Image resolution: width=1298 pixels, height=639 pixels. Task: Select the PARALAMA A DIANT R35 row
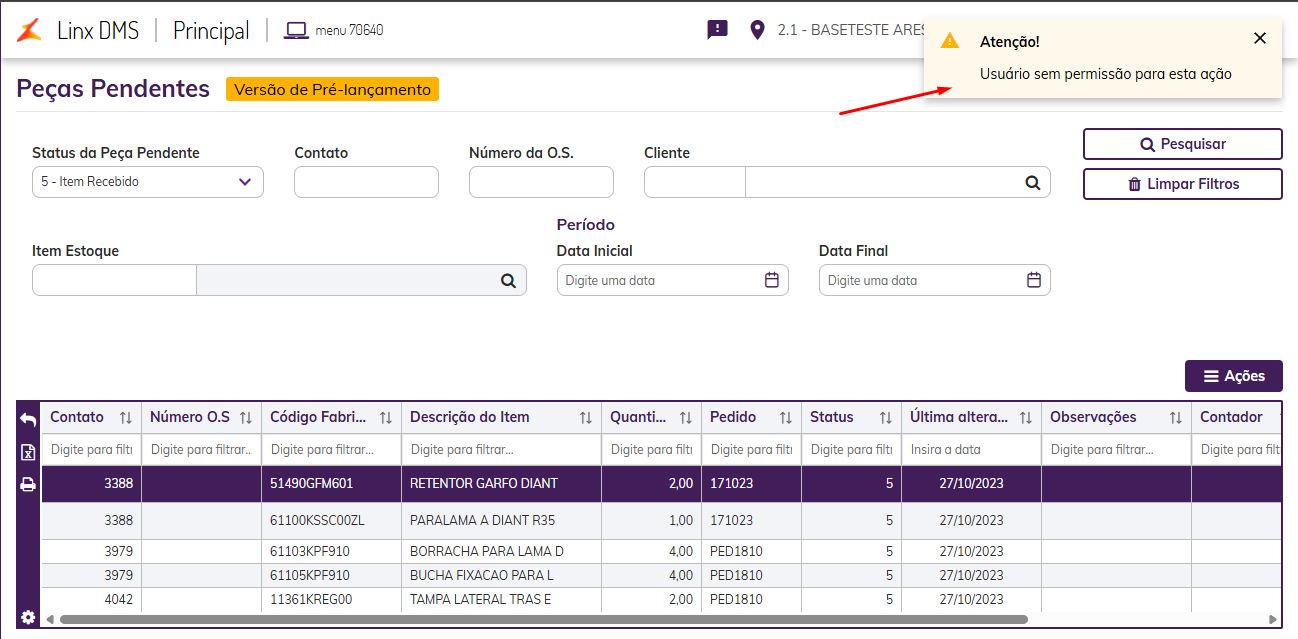click(x=482, y=520)
